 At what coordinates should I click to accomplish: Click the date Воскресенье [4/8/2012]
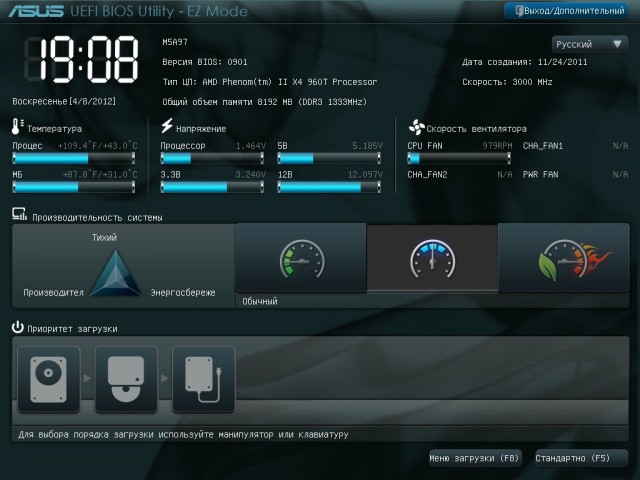[64, 101]
